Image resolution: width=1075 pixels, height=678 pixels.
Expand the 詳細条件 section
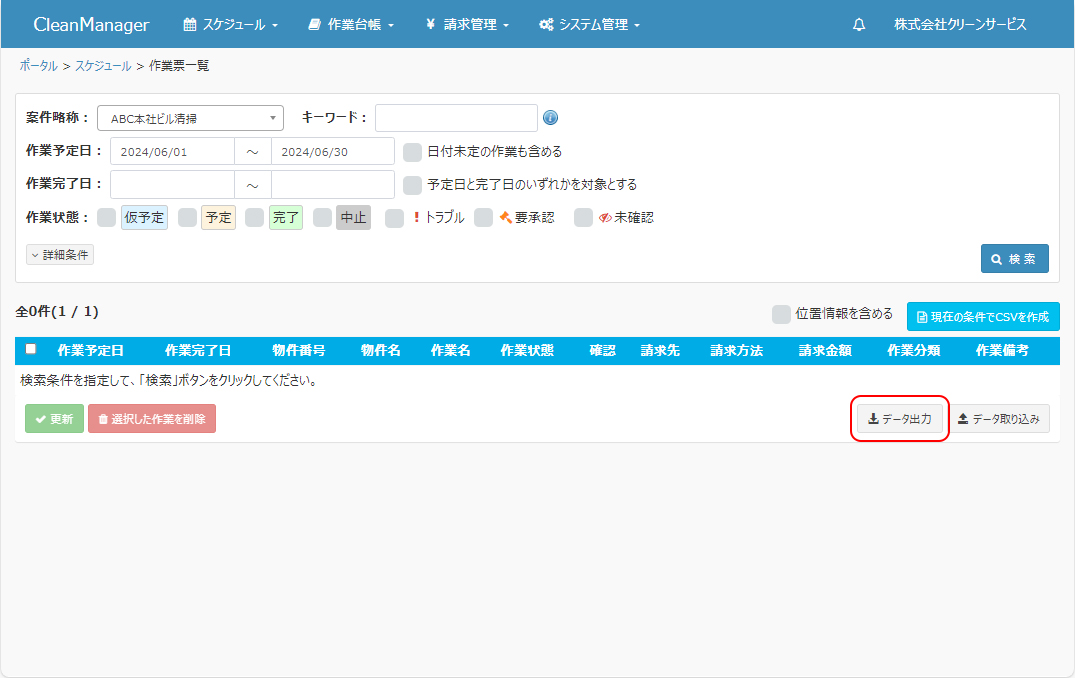click(x=60, y=255)
